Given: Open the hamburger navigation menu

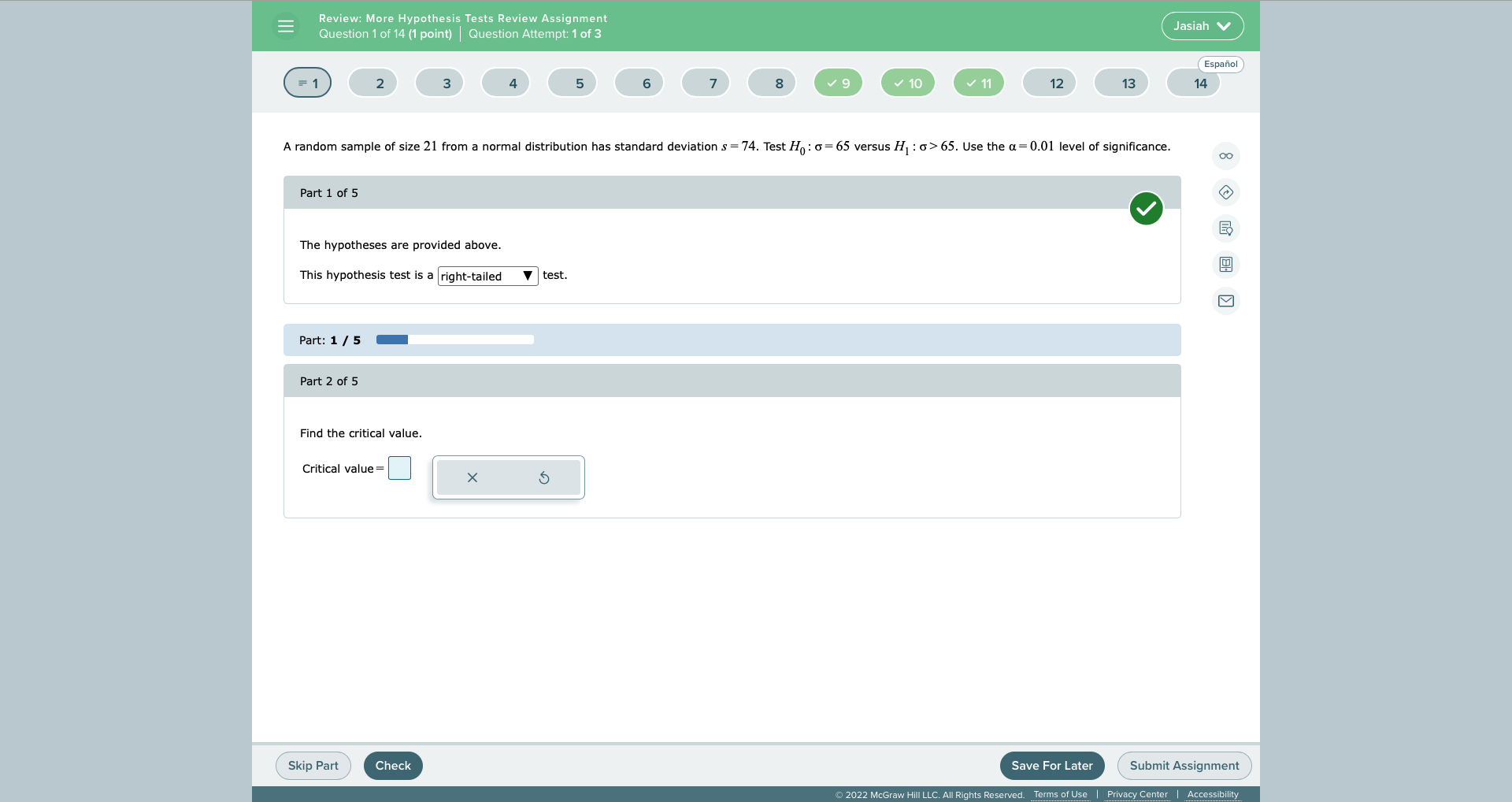Looking at the screenshot, I should point(285,26).
